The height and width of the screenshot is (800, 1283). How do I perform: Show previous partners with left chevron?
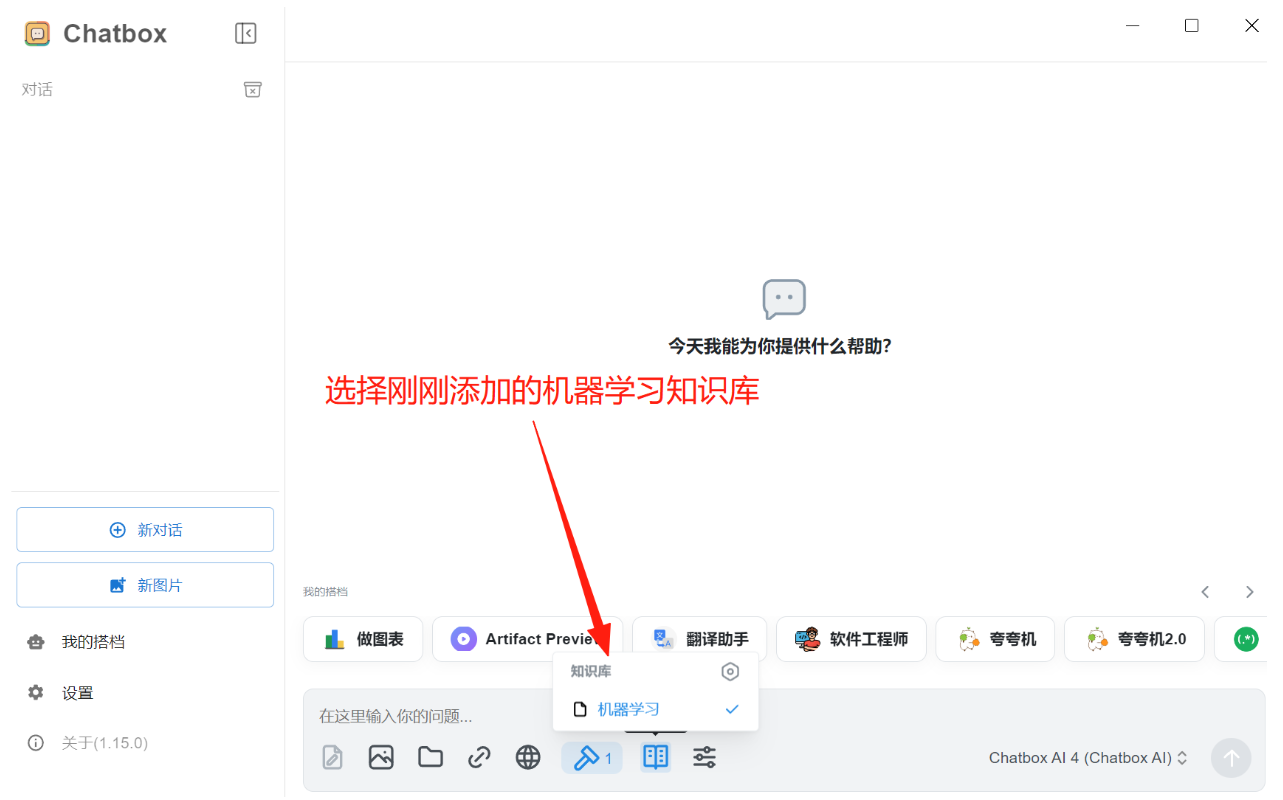pos(1206,592)
